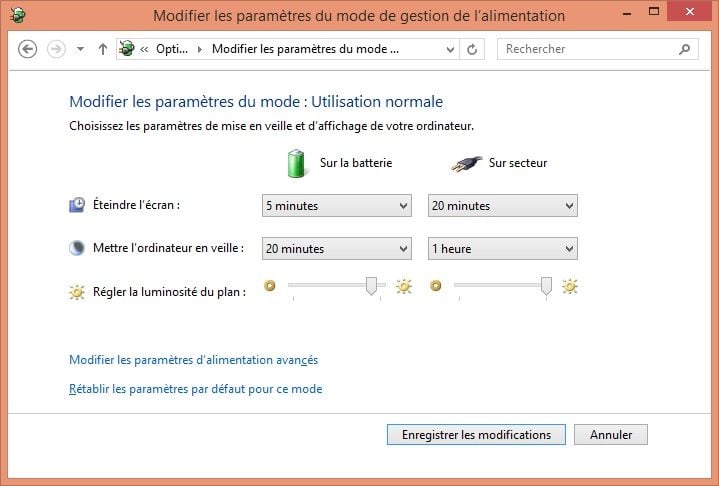This screenshot has height=486, width=719.
Task: Click the Opti... breadcrumb item
Action: click(x=172, y=49)
